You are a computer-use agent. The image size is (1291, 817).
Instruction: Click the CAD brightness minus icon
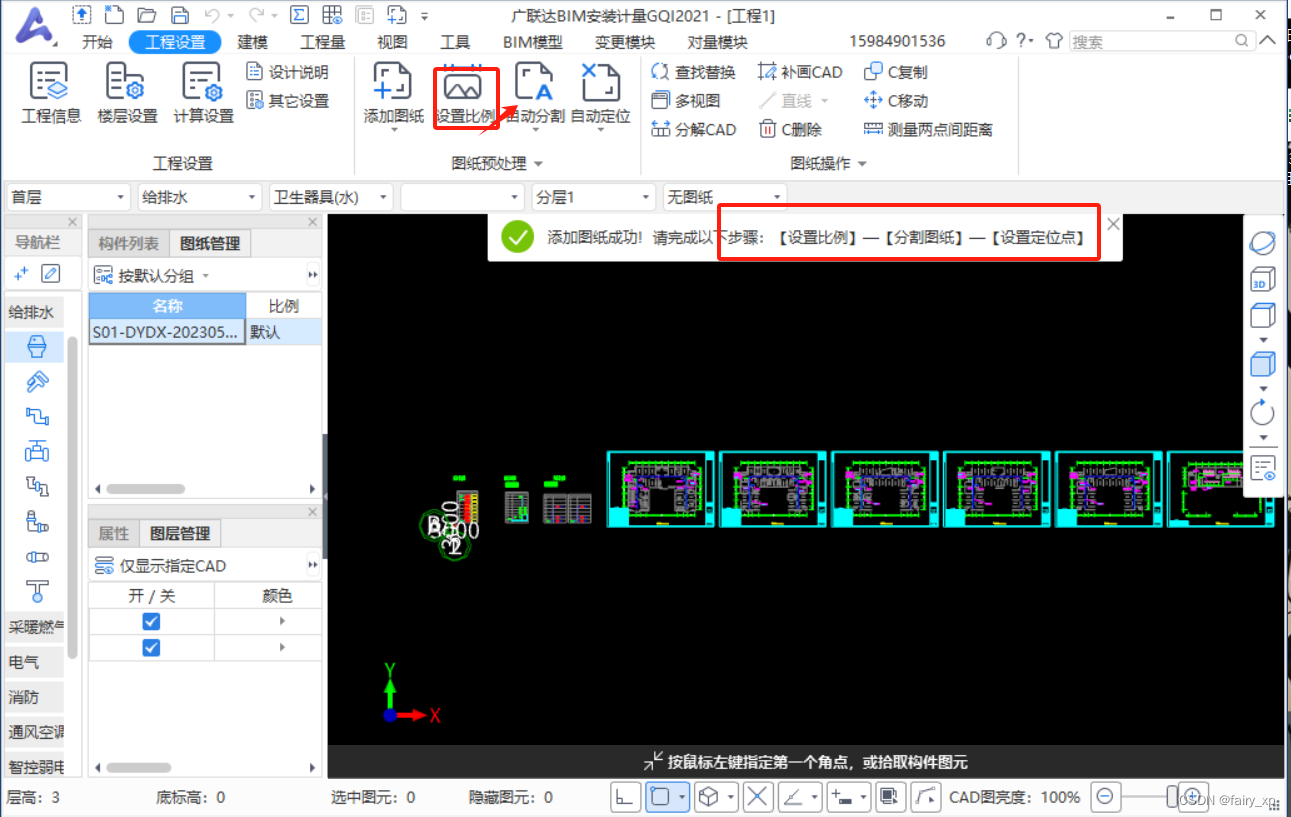click(1105, 797)
